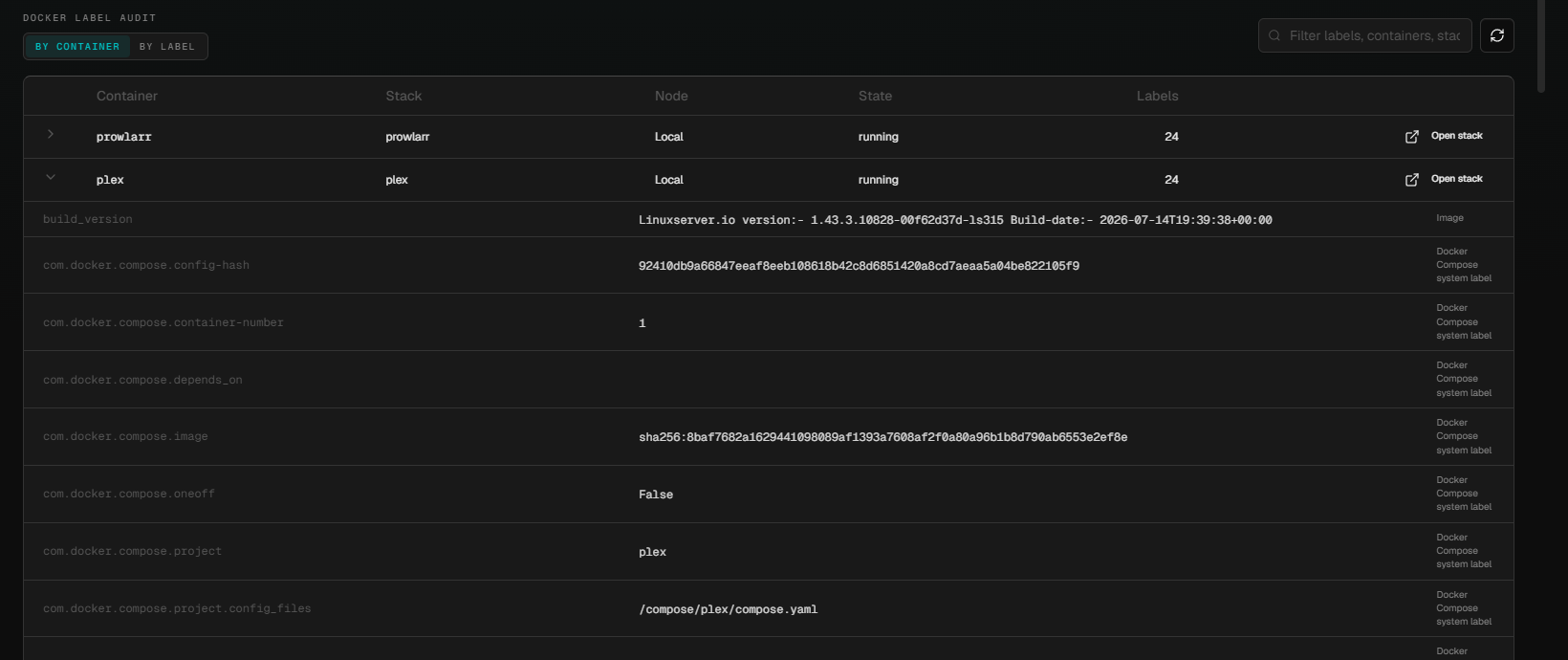The width and height of the screenshot is (1568, 660).
Task: Click external link icon in prowlarr row
Action: pos(1411,137)
